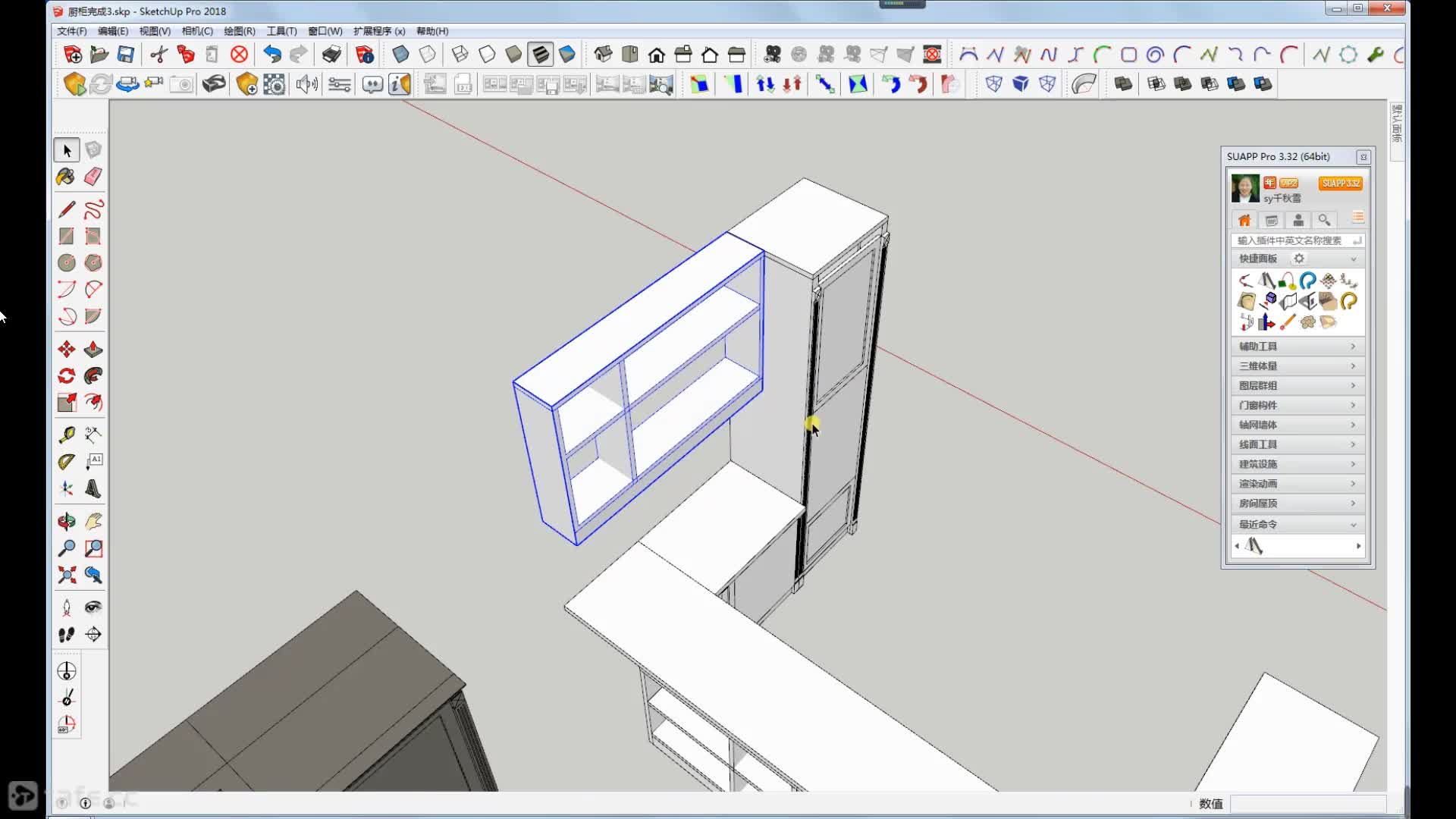Image resolution: width=1456 pixels, height=819 pixels.
Task: Activate the Move tool
Action: [67, 349]
